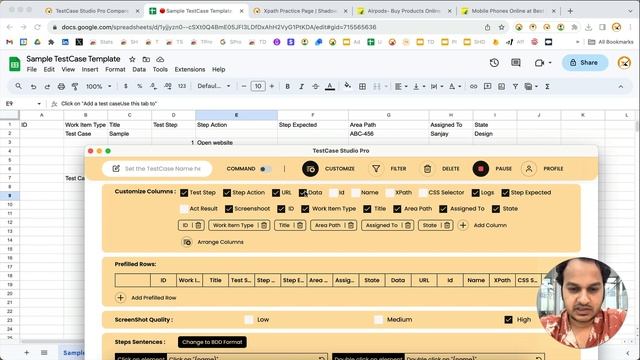The width and height of the screenshot is (640, 360).
Task: Toggle the COMMAND switch
Action: point(265,169)
